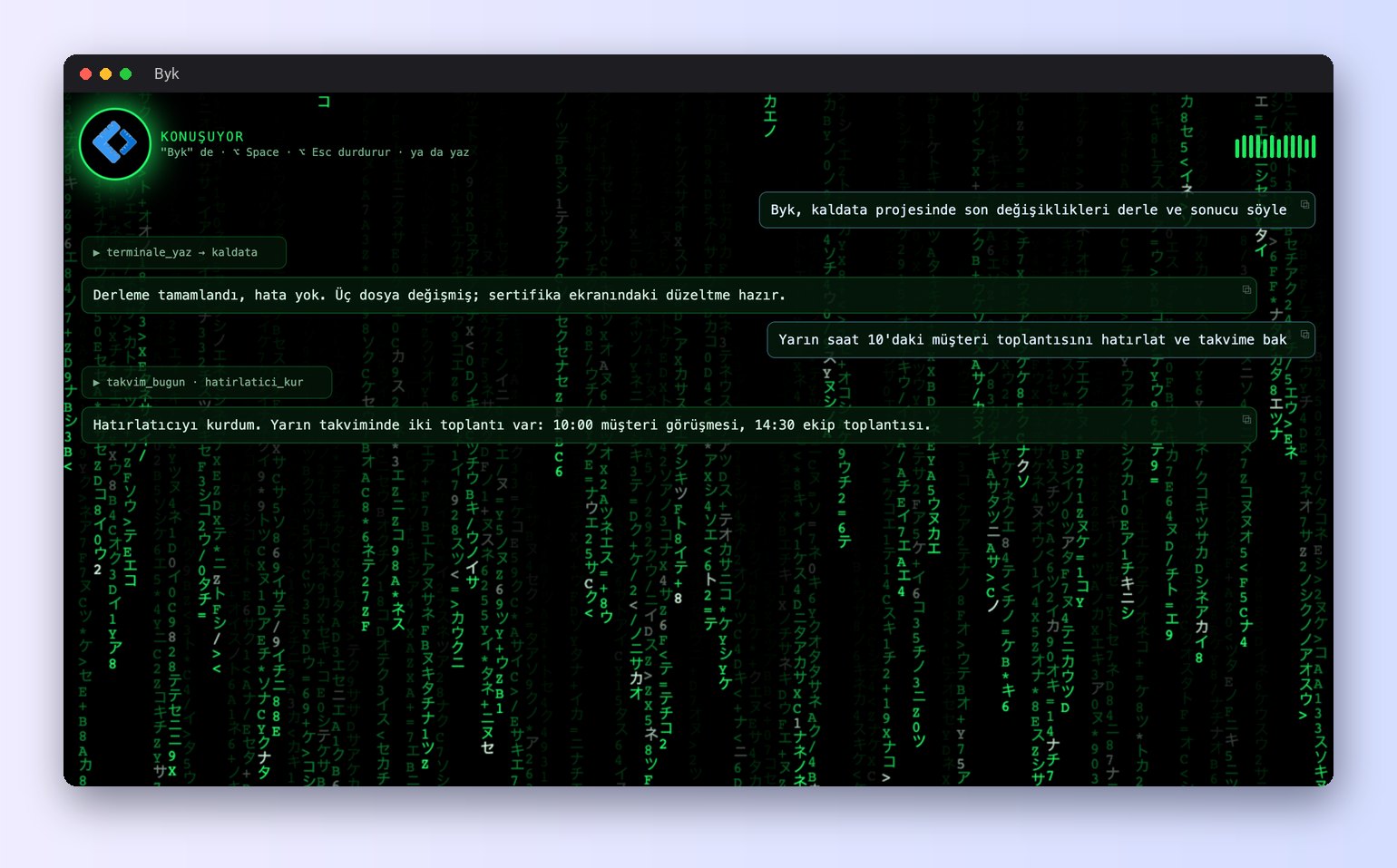
Task: Expand the terminale_yaz → kaldata tool call
Action: pyautogui.click(x=184, y=253)
